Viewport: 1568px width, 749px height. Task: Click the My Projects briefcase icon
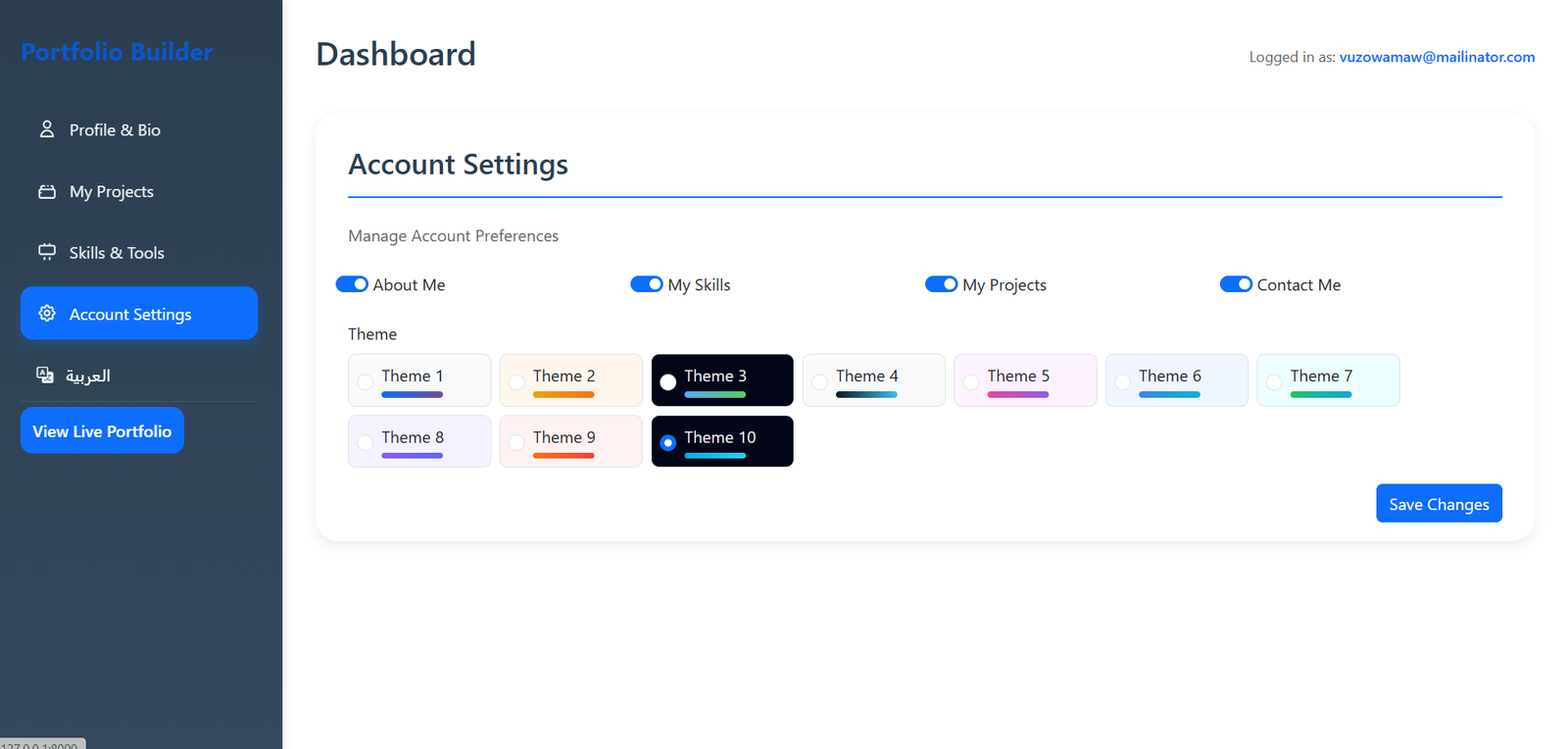[46, 191]
